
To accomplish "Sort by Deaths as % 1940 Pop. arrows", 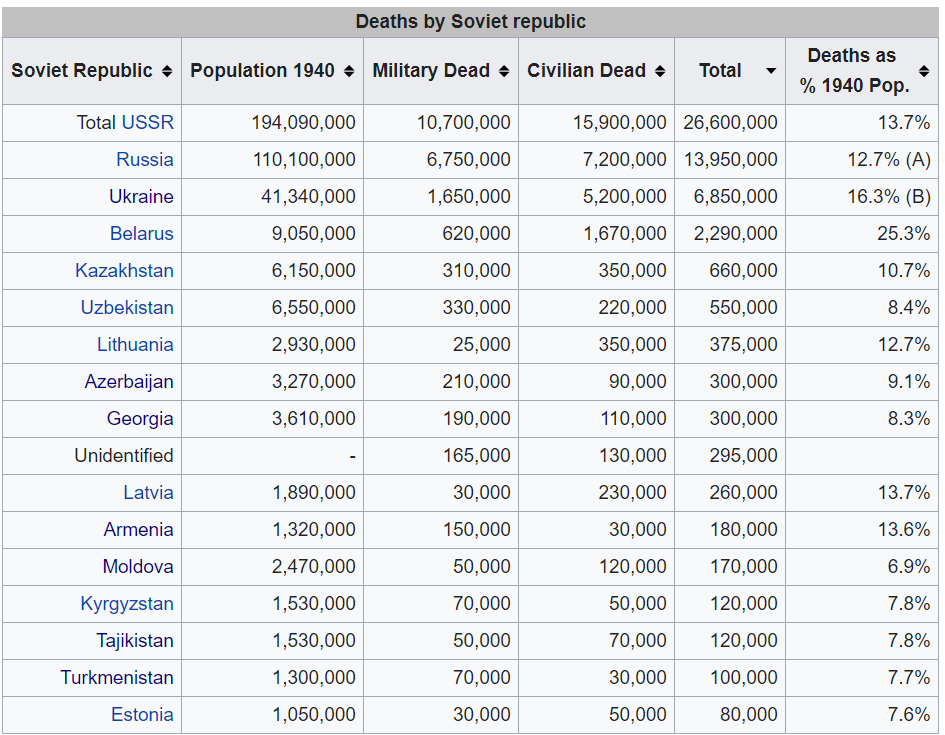I will coord(923,71).
